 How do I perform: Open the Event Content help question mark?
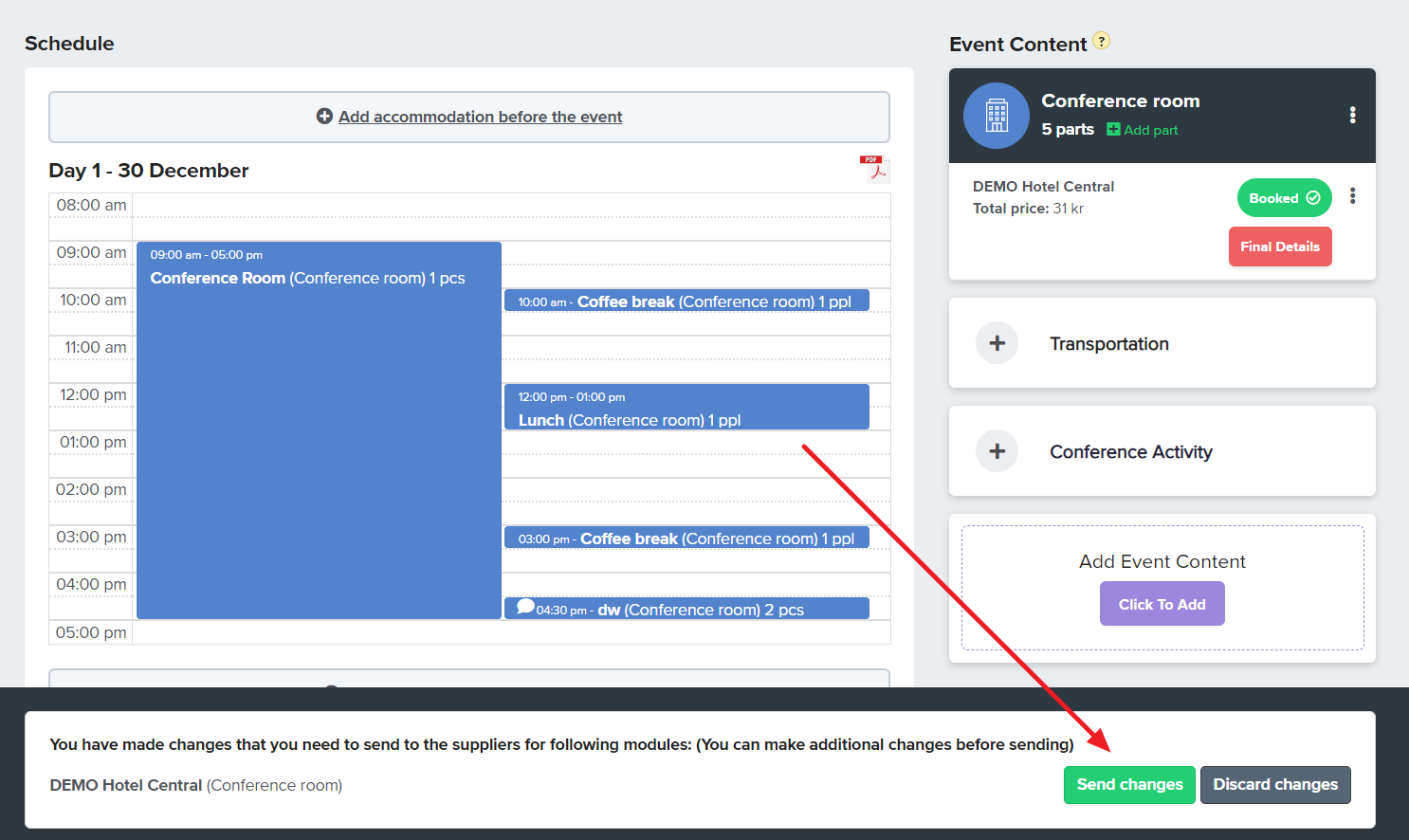[1101, 41]
